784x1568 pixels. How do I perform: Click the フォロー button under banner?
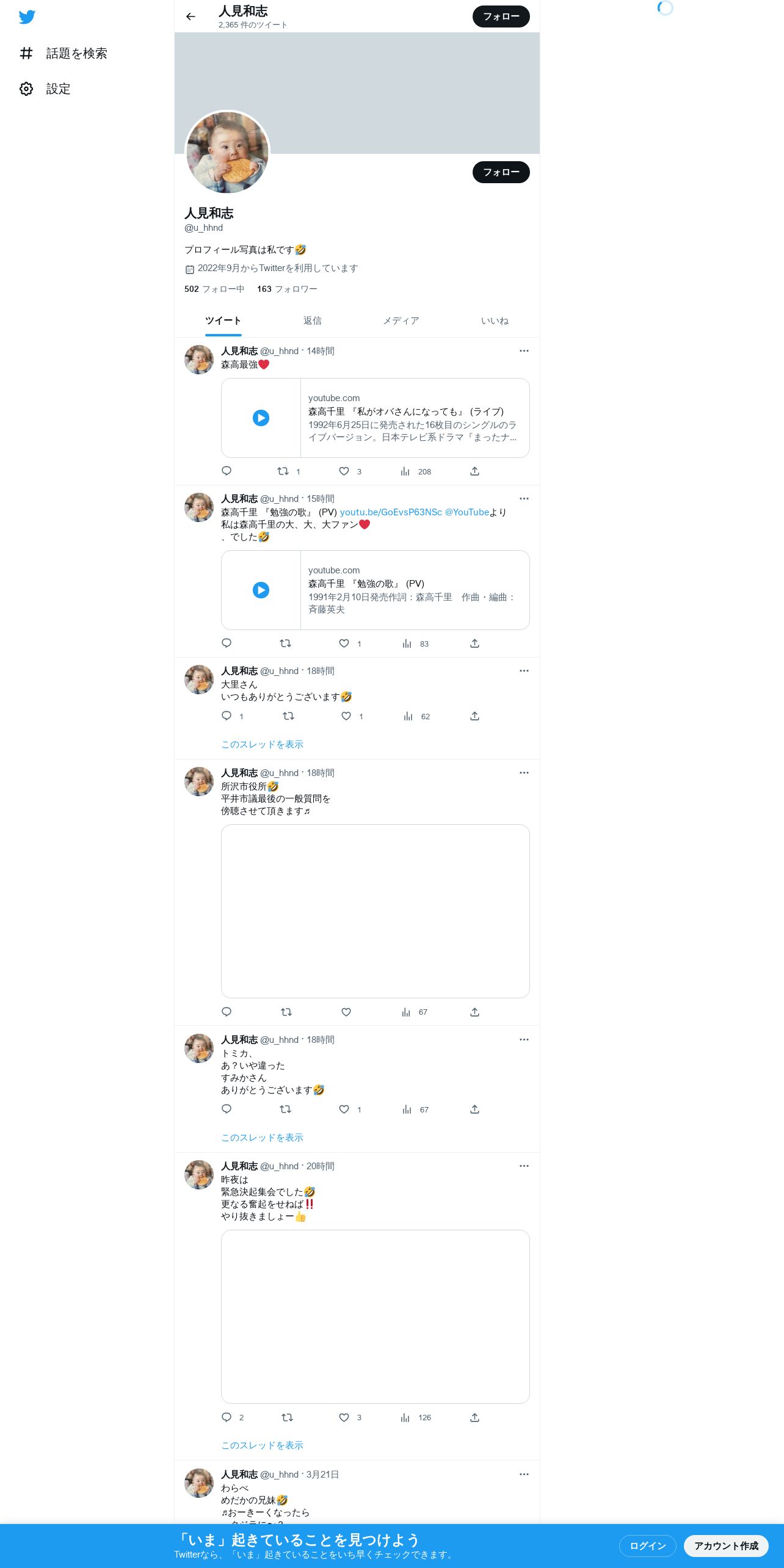click(x=501, y=172)
